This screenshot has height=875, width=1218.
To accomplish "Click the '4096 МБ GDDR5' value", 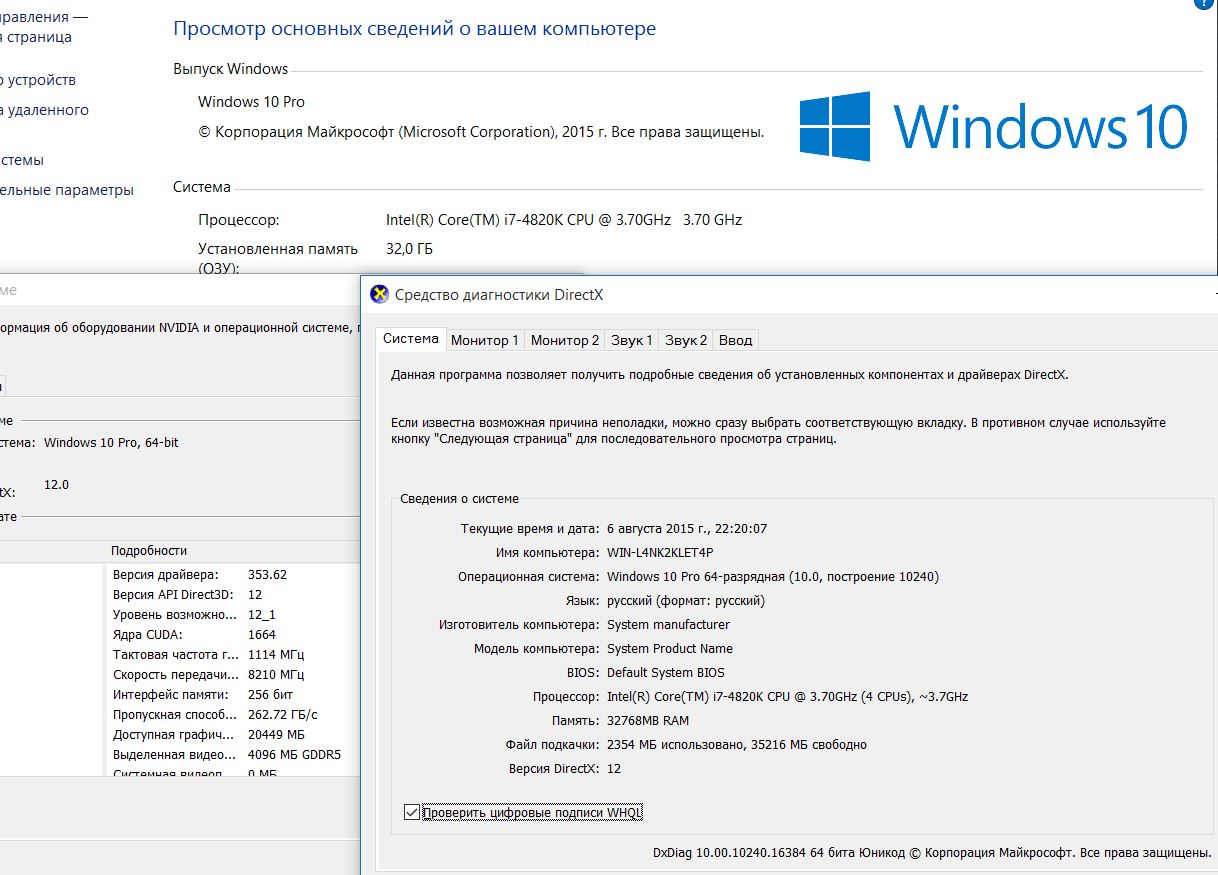I will click(x=294, y=754).
